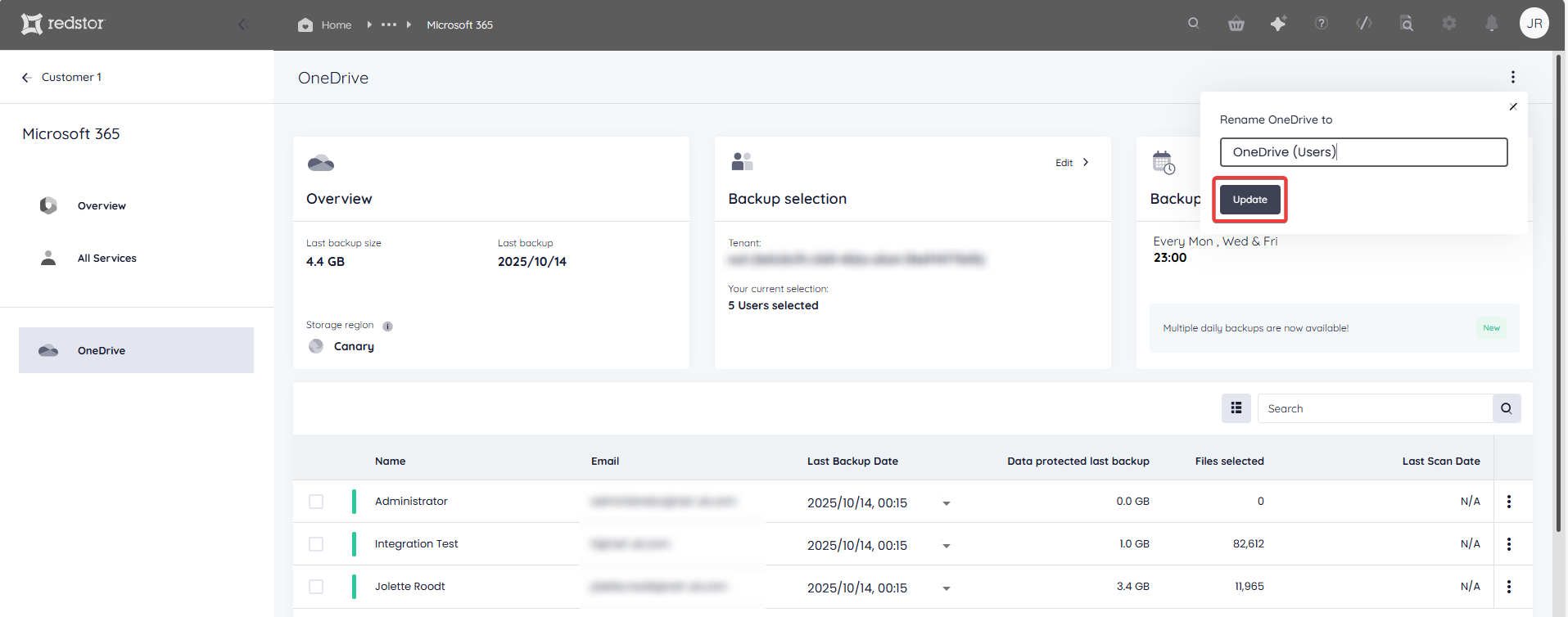The height and width of the screenshot is (617, 1568).
Task: Click the New badge on backup banner
Action: coord(1491,328)
